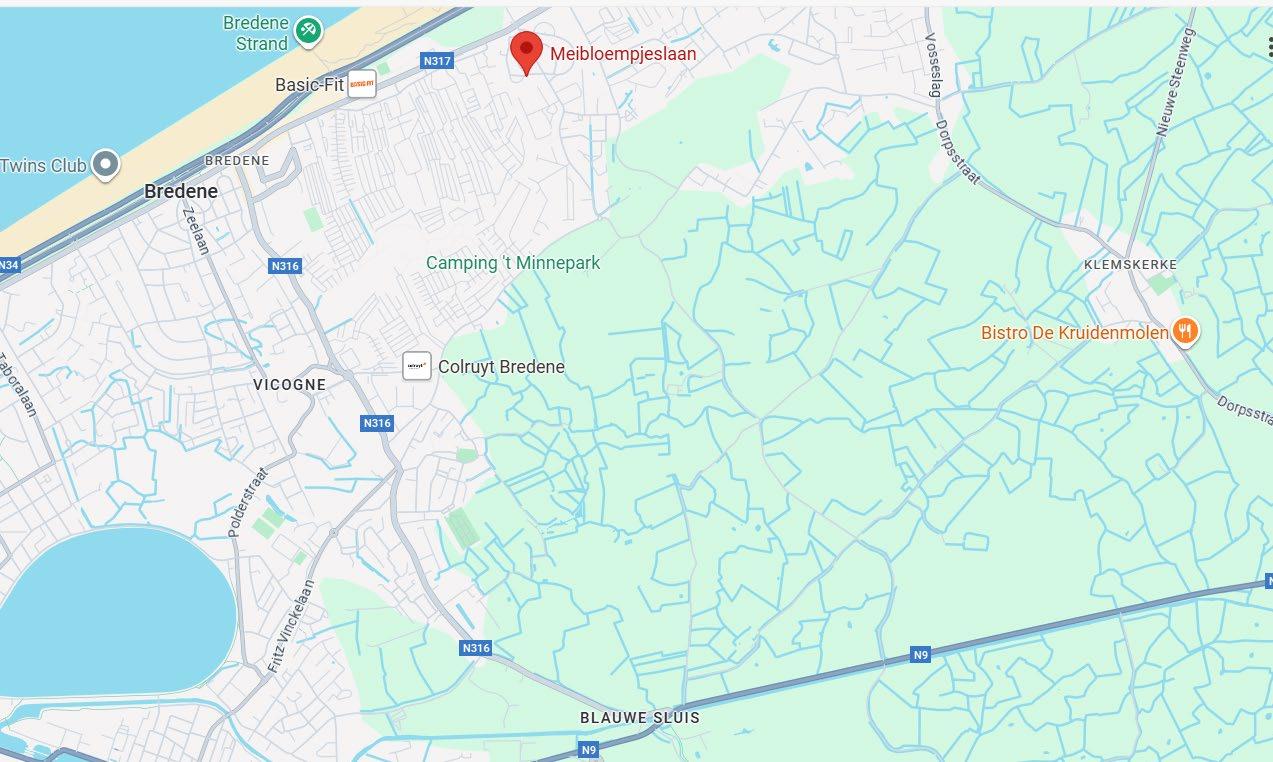Image resolution: width=1273 pixels, height=762 pixels.
Task: Select Bistro De Kruidenmolen restaurant icon
Action: tap(1185, 330)
